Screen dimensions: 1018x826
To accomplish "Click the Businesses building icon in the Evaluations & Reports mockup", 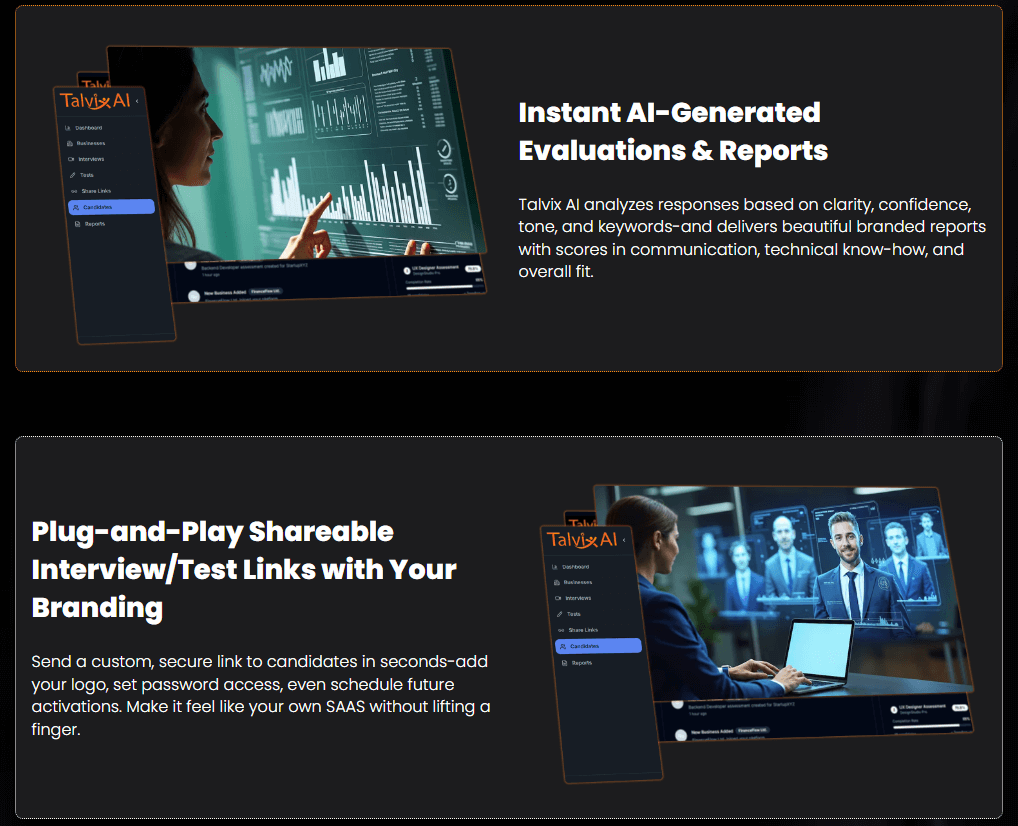I will 69,144.
